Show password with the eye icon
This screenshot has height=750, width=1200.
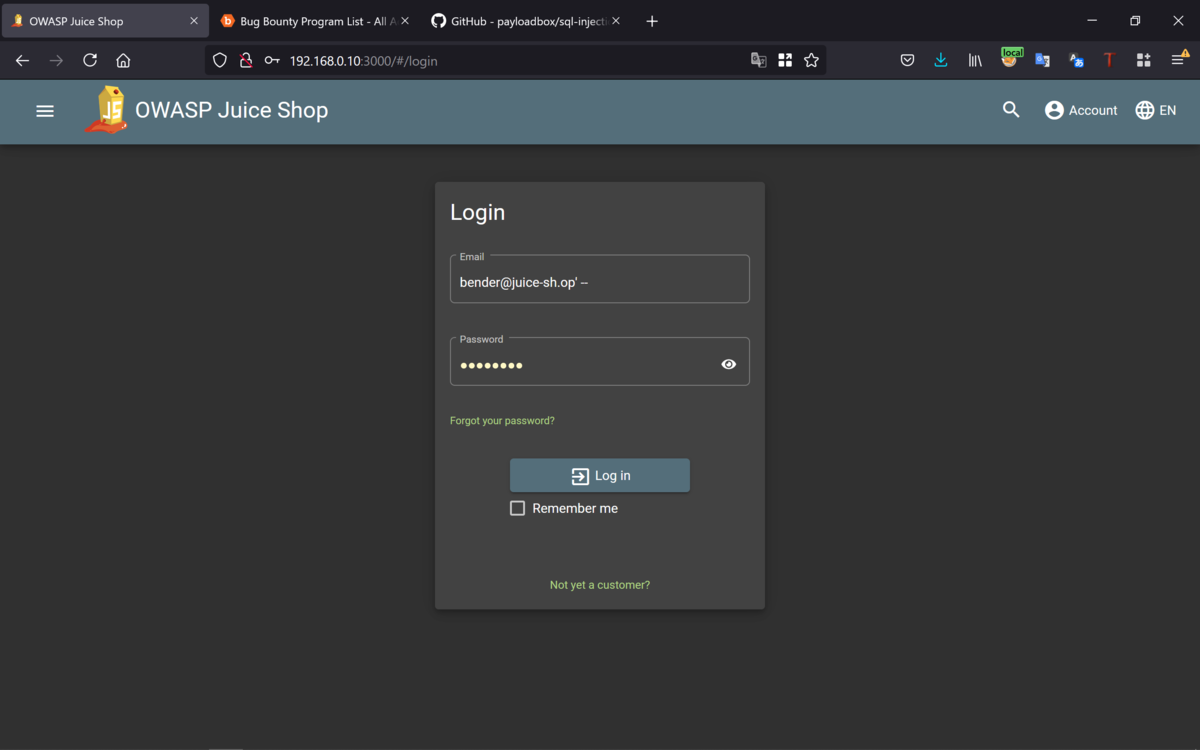[x=728, y=364]
